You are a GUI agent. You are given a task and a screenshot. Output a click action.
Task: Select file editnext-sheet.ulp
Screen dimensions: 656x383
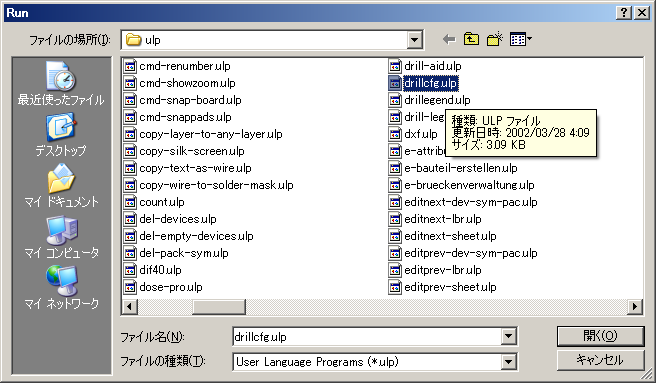[443, 236]
